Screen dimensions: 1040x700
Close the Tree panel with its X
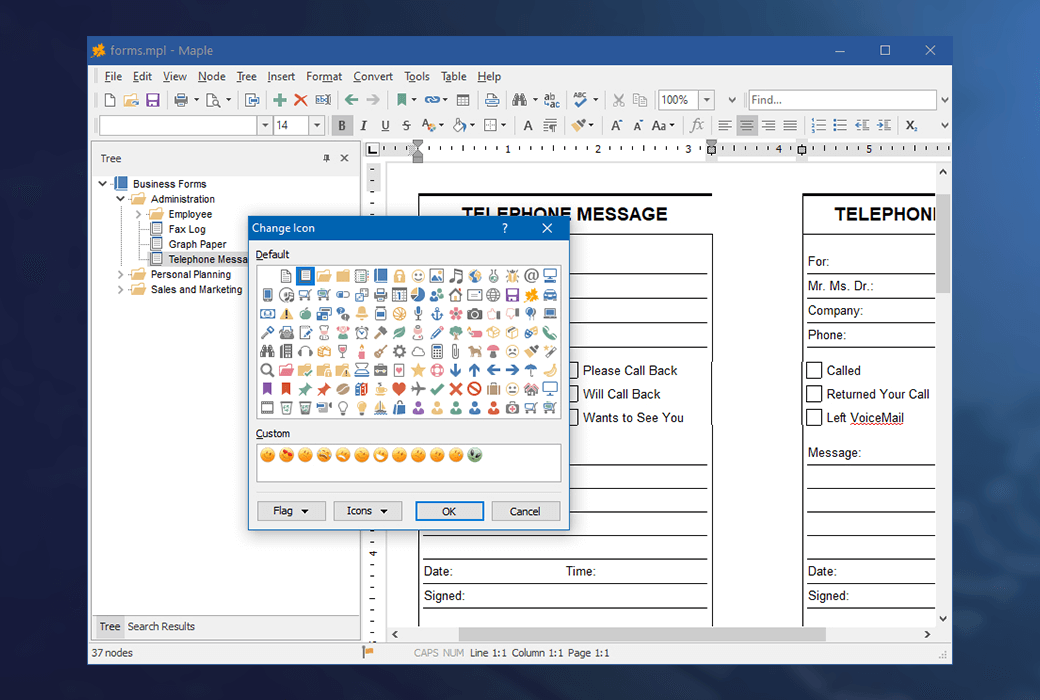[344, 158]
